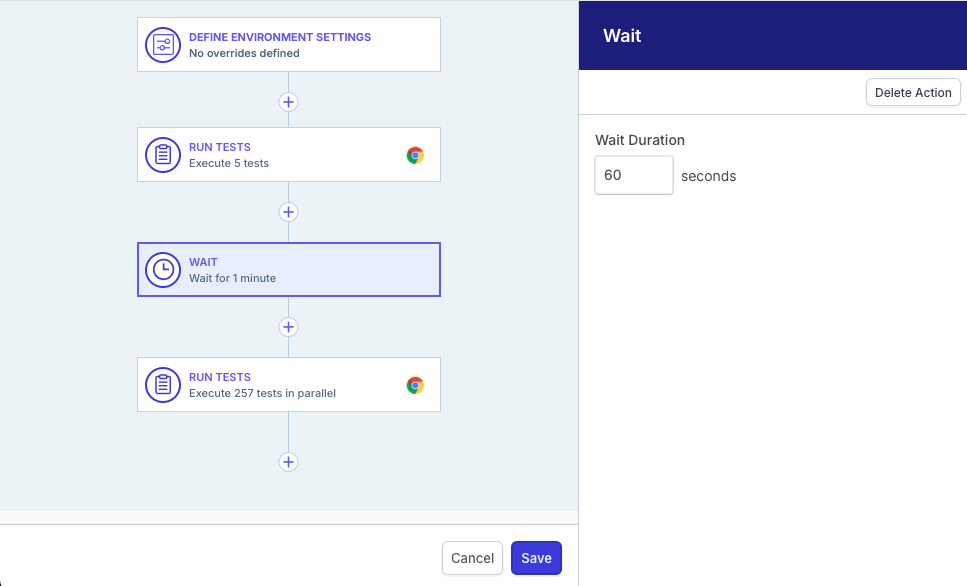Click clipboard icon on Execute 5 tests step
The width and height of the screenshot is (967, 586).
click(163, 155)
